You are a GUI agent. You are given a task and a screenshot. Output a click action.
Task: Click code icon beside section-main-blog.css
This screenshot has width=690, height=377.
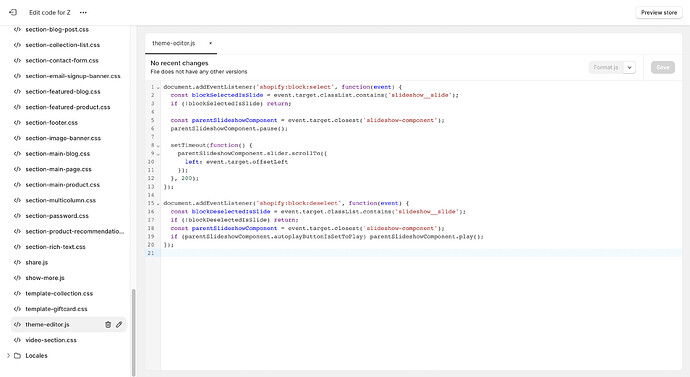(x=17, y=154)
